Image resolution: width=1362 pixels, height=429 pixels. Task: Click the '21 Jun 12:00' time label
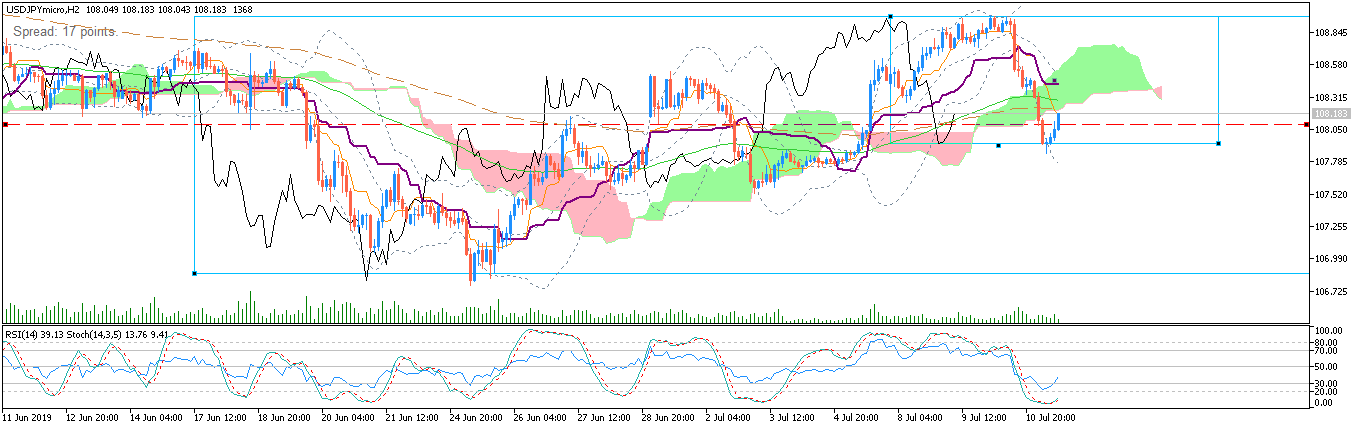(x=410, y=416)
